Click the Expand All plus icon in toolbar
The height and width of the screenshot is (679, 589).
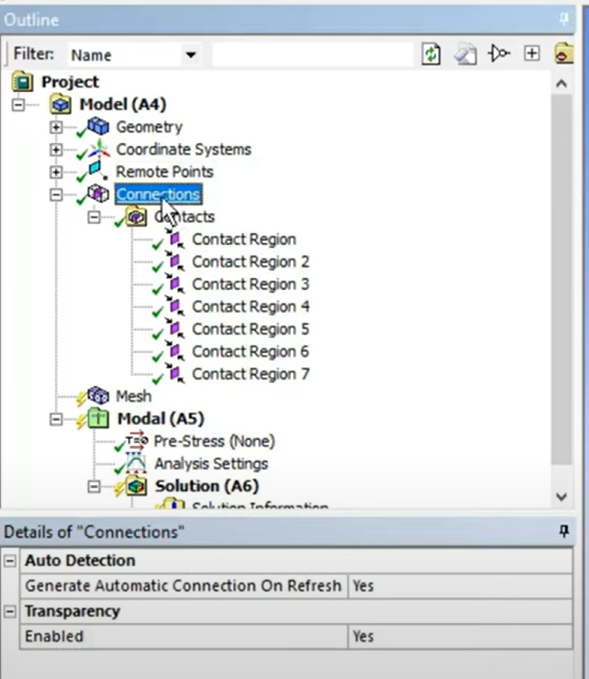(x=531, y=54)
